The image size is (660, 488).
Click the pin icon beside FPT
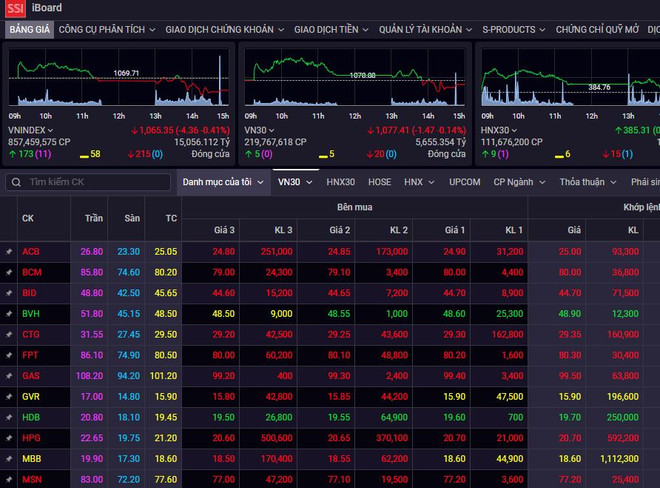9,355
